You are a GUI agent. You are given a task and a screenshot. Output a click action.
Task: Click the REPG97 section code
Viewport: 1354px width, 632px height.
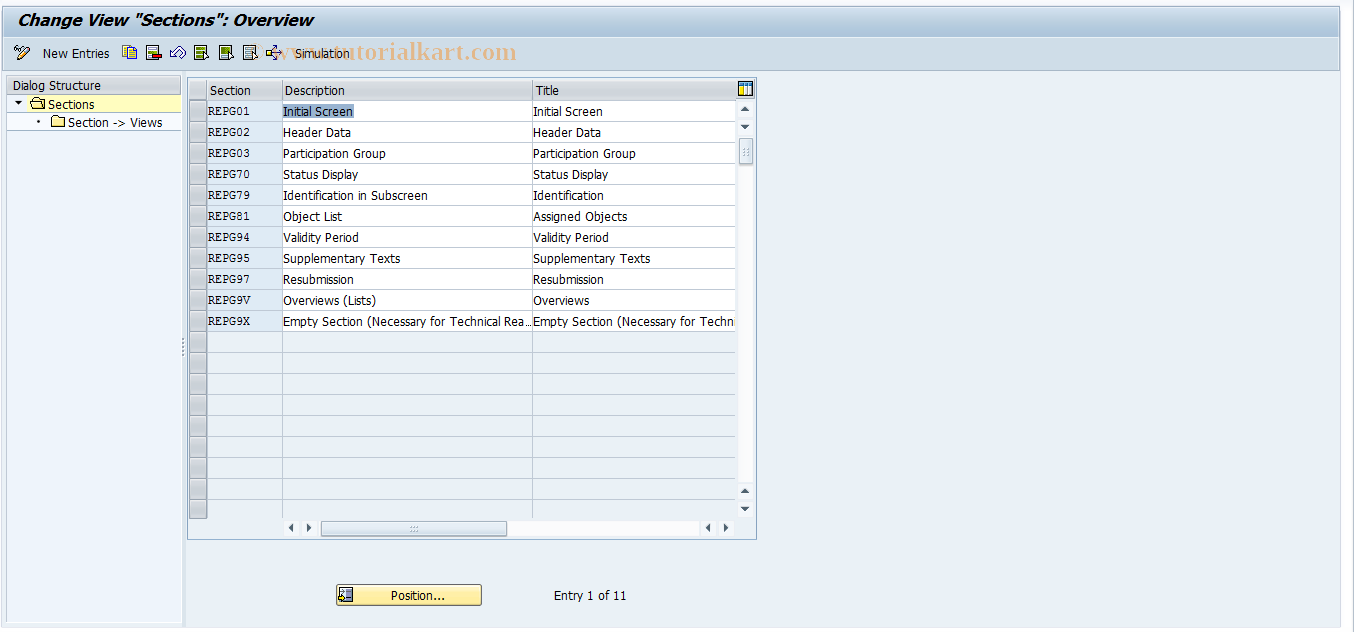point(229,279)
